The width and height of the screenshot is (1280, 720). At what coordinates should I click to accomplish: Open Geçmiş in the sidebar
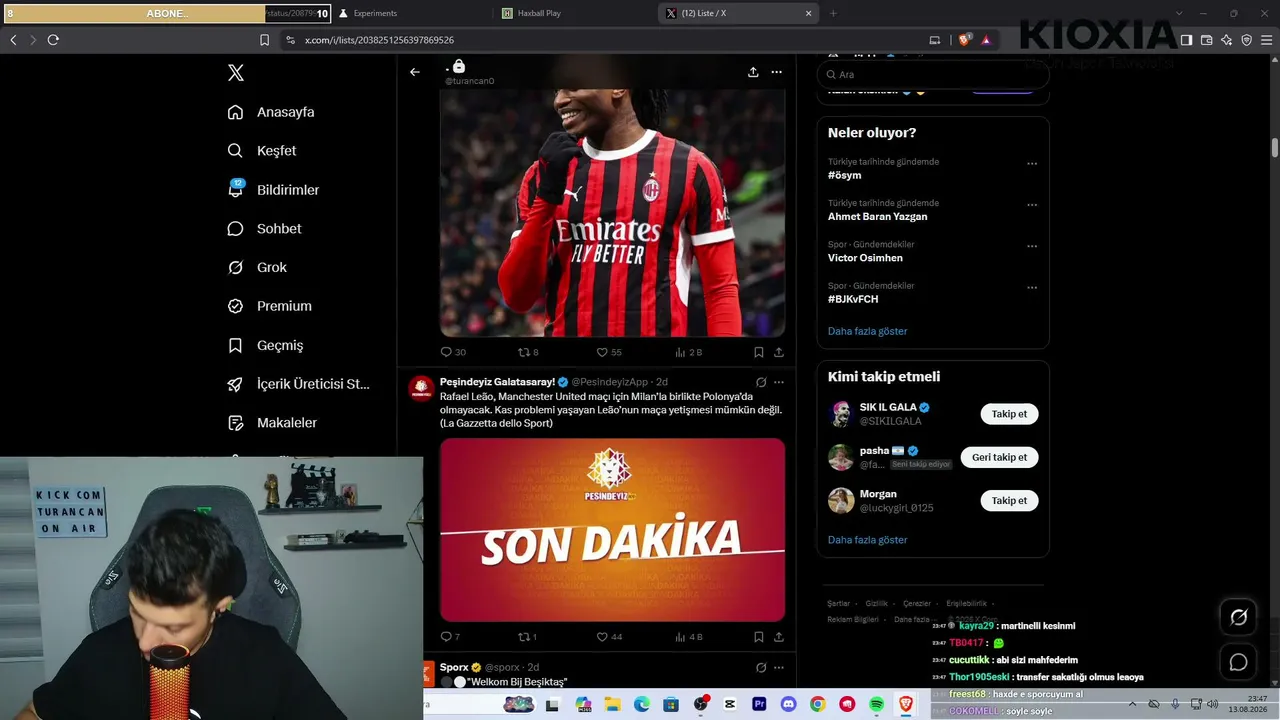tap(266, 345)
